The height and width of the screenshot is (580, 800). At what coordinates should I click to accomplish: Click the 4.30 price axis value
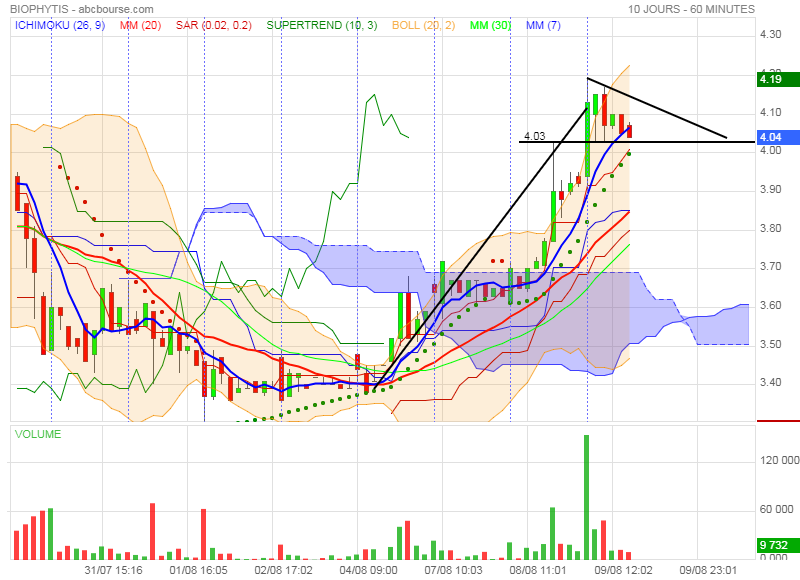pos(770,34)
